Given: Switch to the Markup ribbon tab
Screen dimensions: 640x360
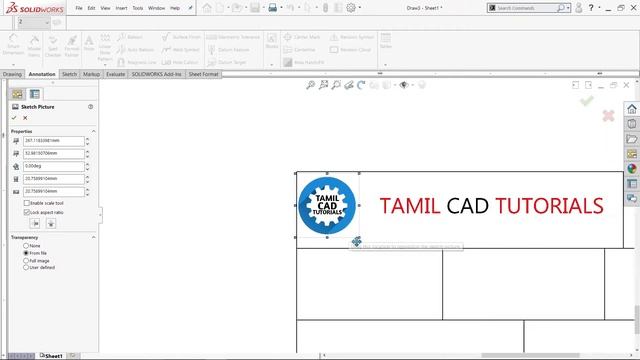Looking at the screenshot, I should [x=91, y=74].
